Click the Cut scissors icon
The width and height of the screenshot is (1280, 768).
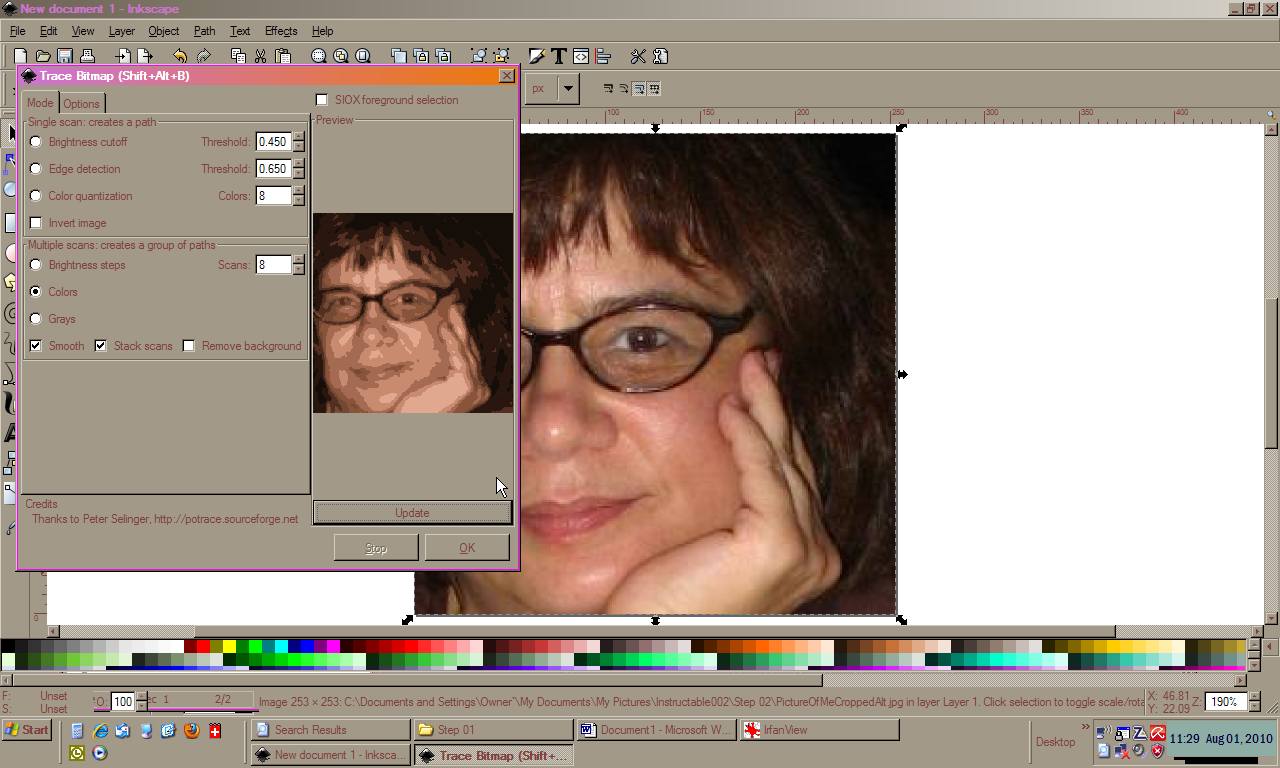point(260,57)
